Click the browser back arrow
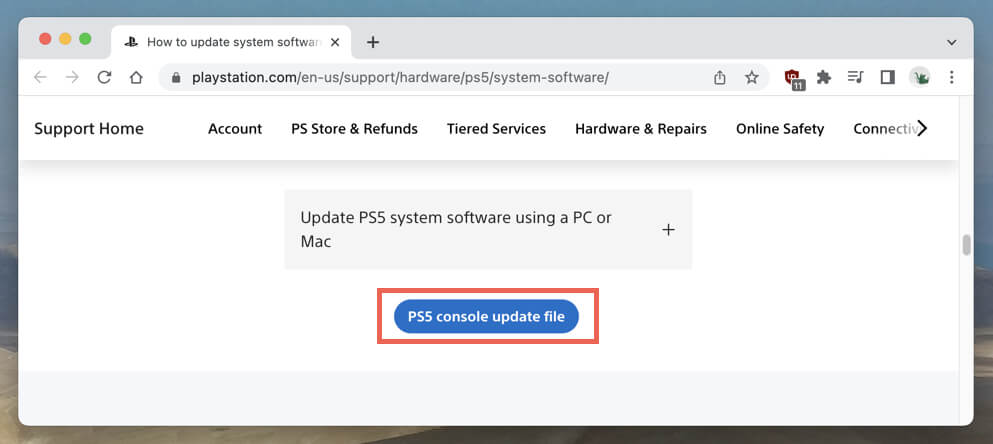 point(40,77)
